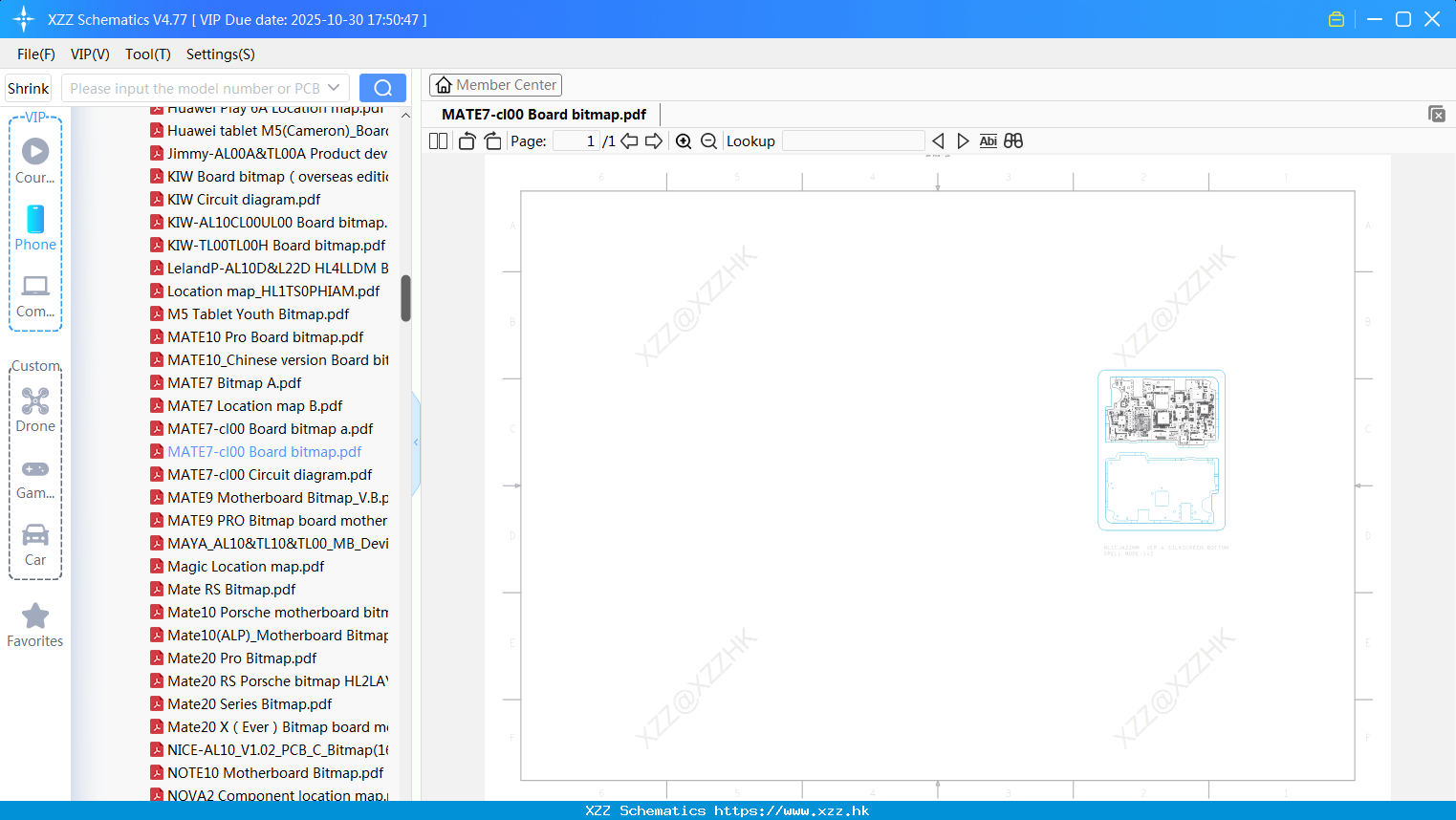Viewport: 1456px width, 820px height.
Task: Open Mate20 Series Bitmap.pdf
Action: click(x=250, y=704)
